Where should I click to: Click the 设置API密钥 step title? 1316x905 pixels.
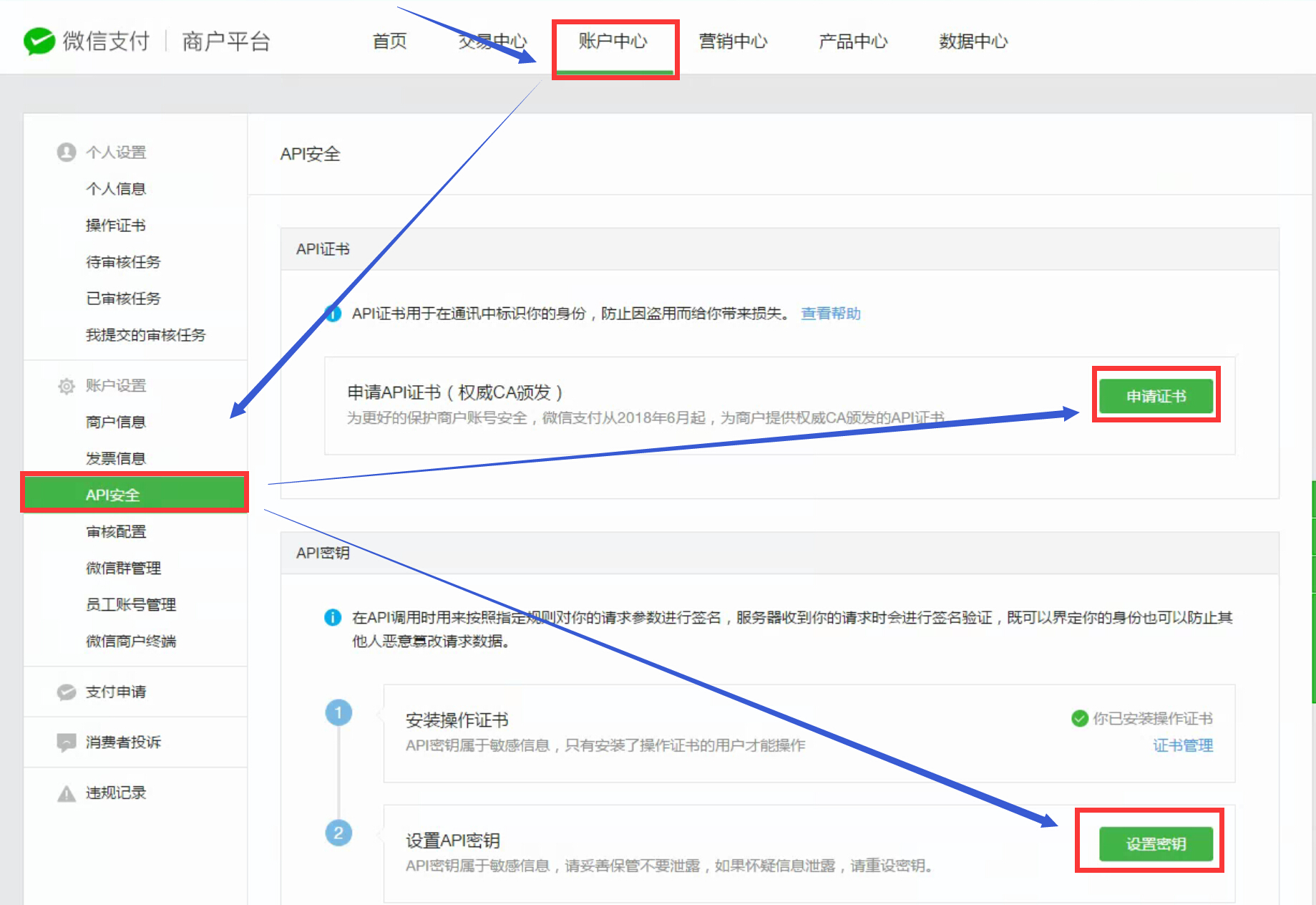coord(453,840)
